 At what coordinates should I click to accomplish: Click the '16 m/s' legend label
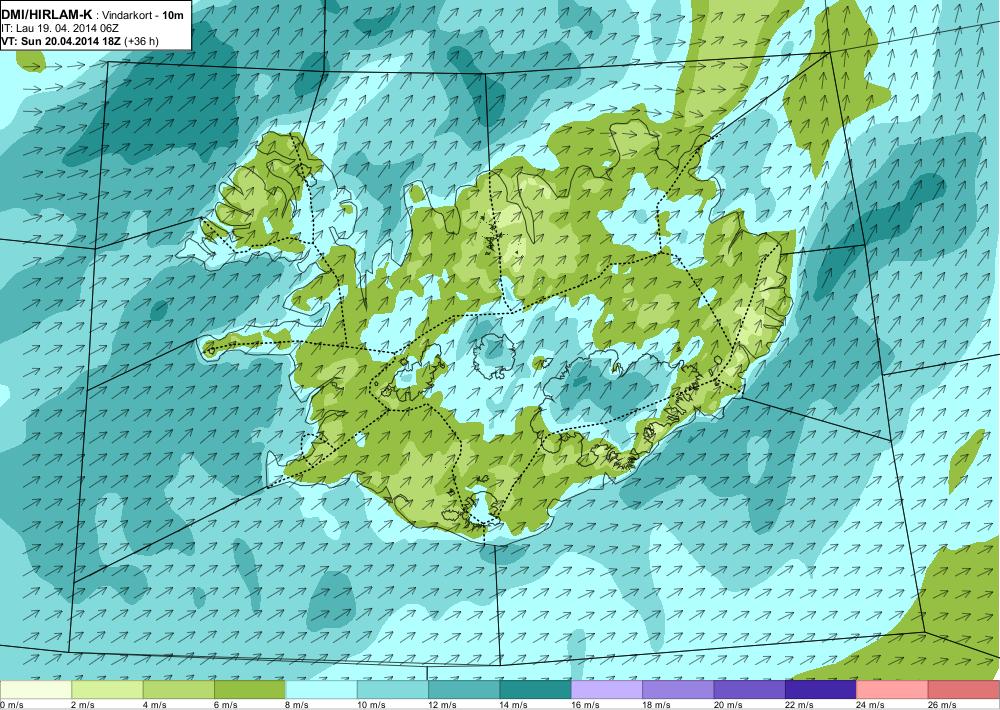point(585,705)
